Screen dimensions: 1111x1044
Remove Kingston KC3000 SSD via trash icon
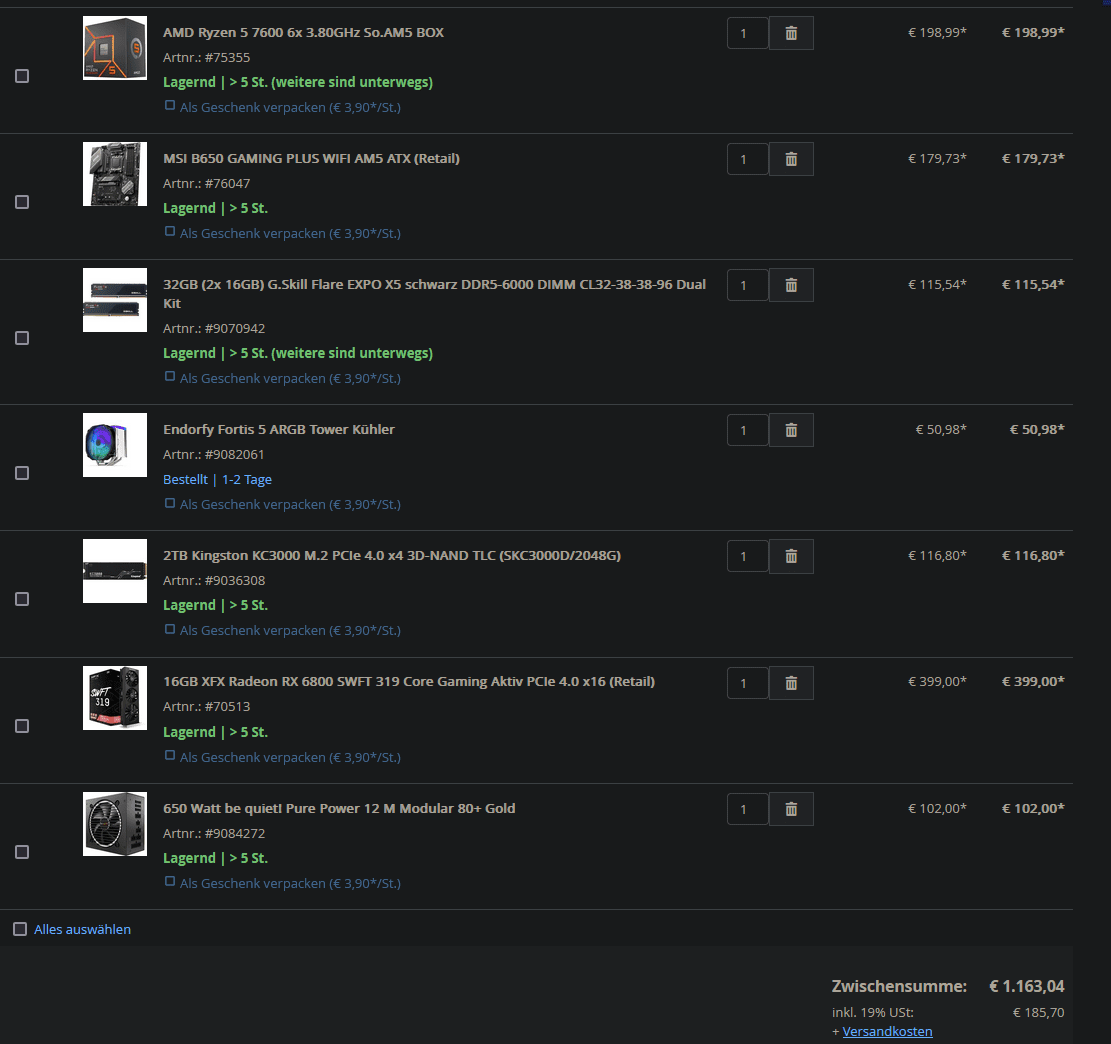click(791, 556)
